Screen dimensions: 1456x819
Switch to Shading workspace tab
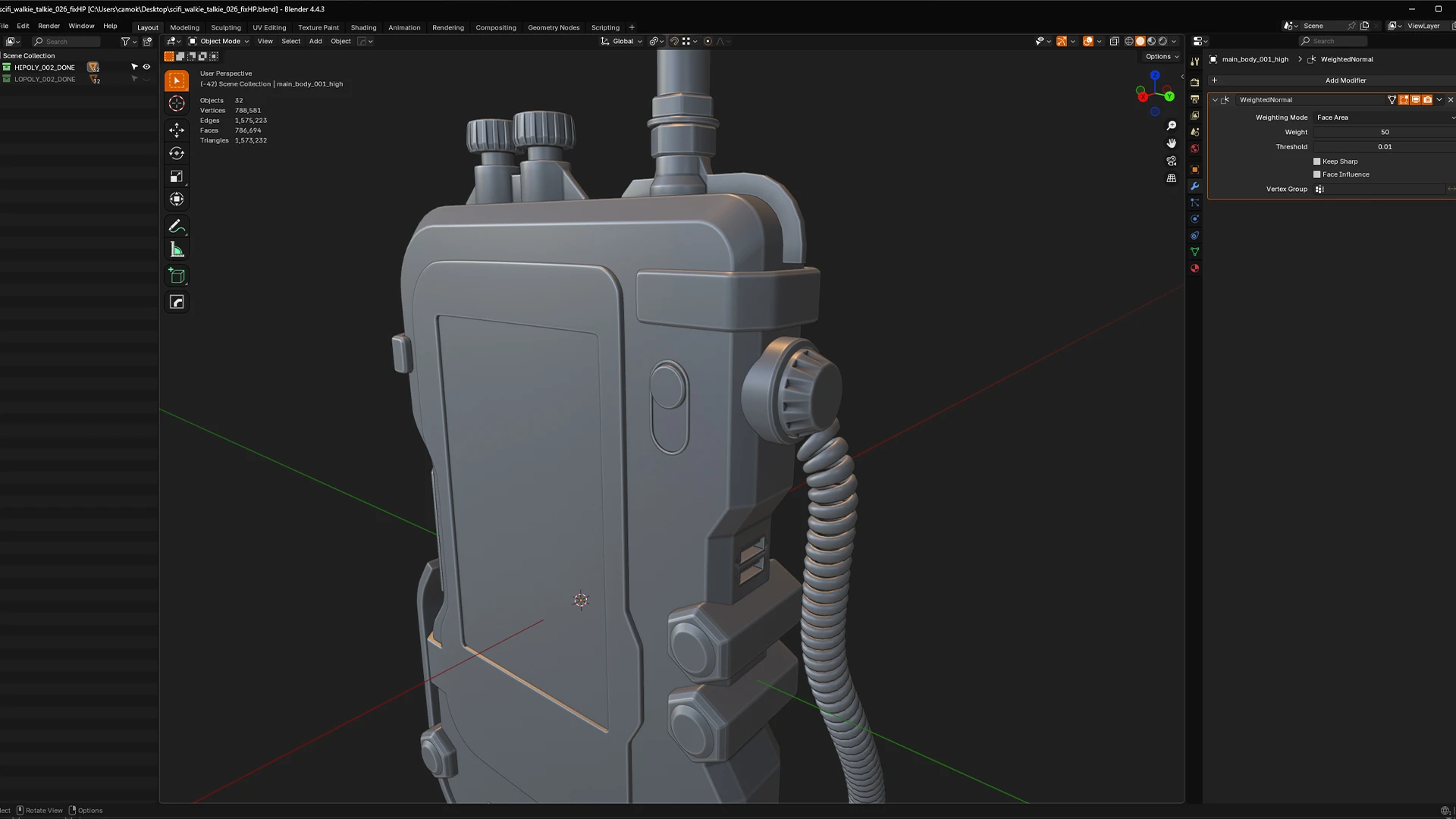click(363, 27)
